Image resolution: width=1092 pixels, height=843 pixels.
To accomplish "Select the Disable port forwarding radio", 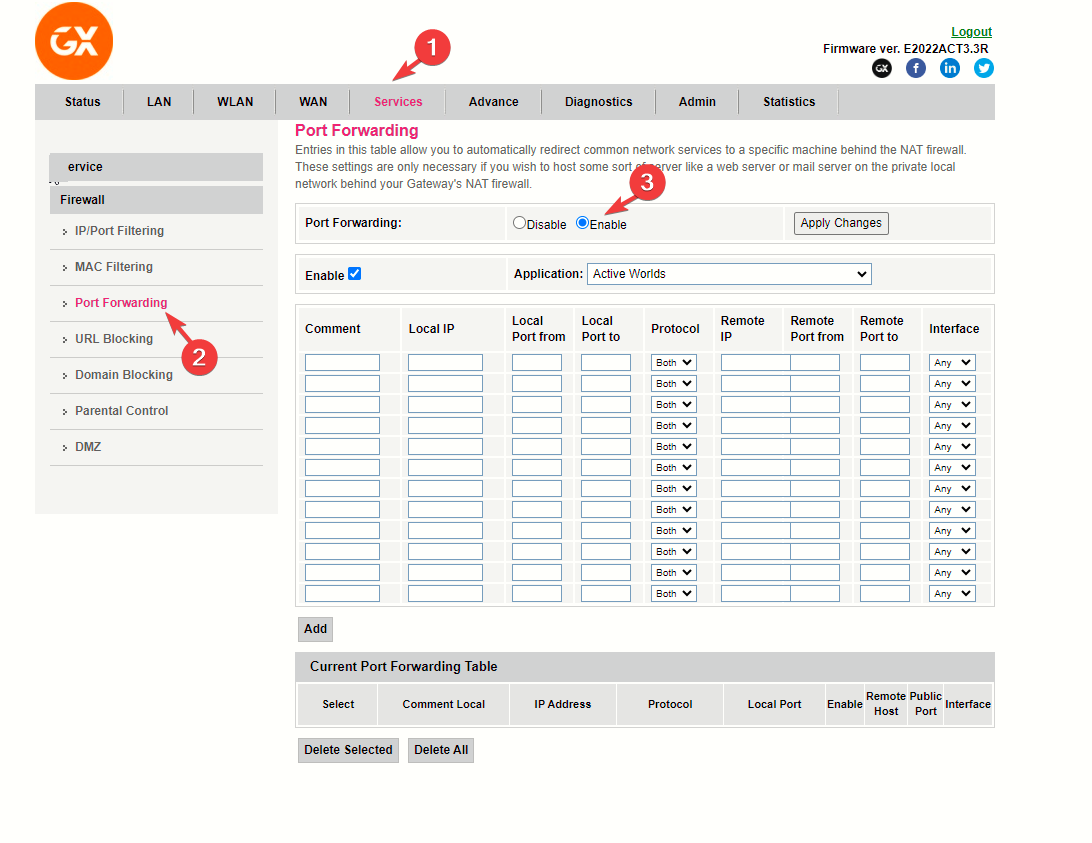I will (519, 223).
